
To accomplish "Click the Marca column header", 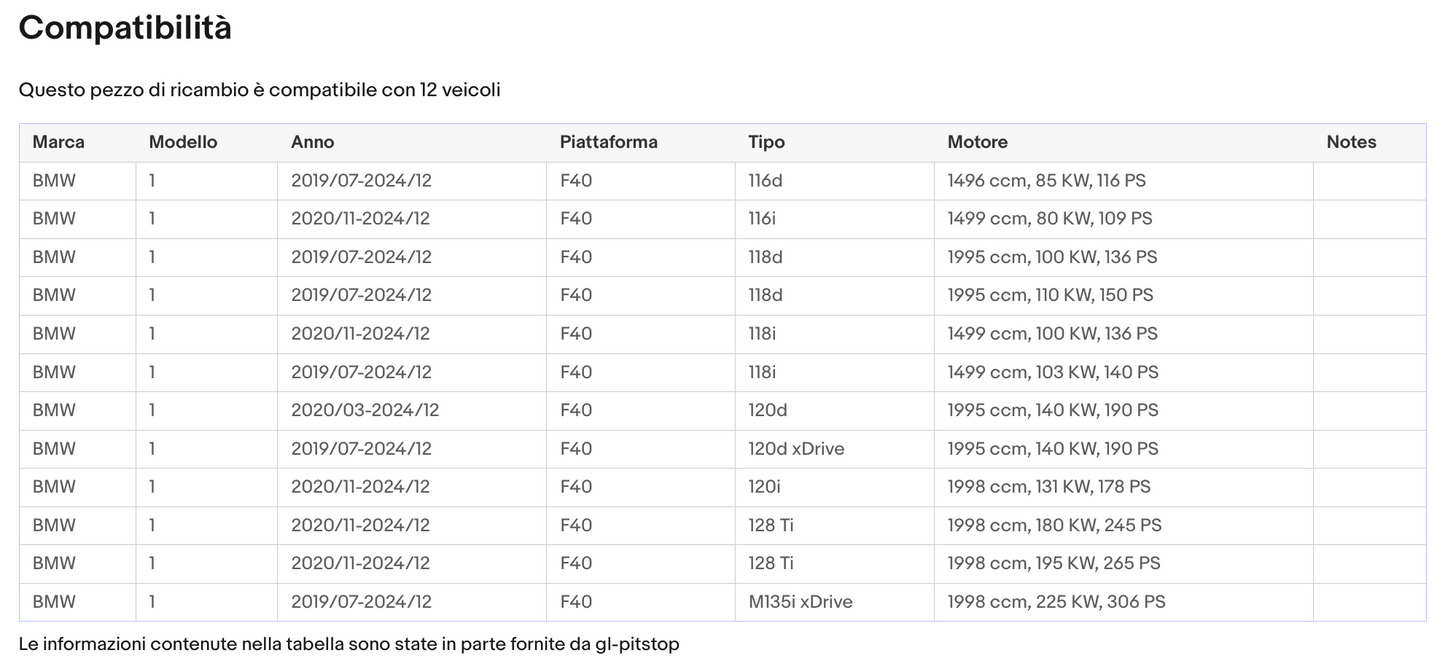I will (x=58, y=142).
